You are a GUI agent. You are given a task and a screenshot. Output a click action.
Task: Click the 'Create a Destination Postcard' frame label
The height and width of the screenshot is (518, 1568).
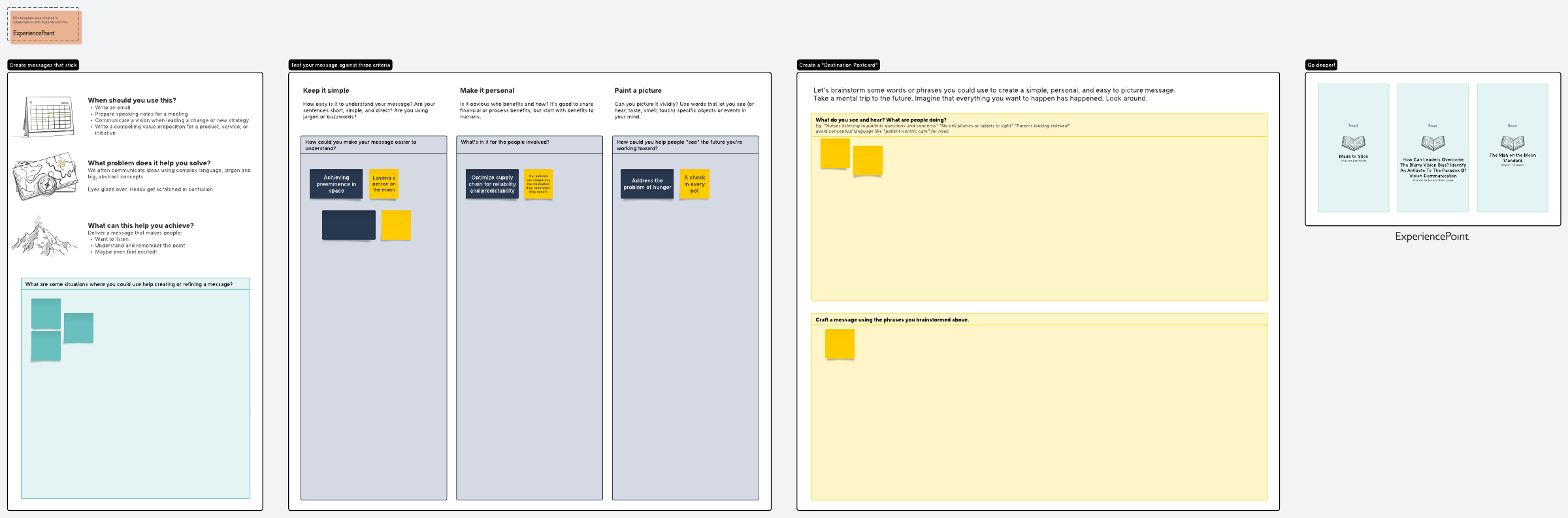click(x=838, y=65)
